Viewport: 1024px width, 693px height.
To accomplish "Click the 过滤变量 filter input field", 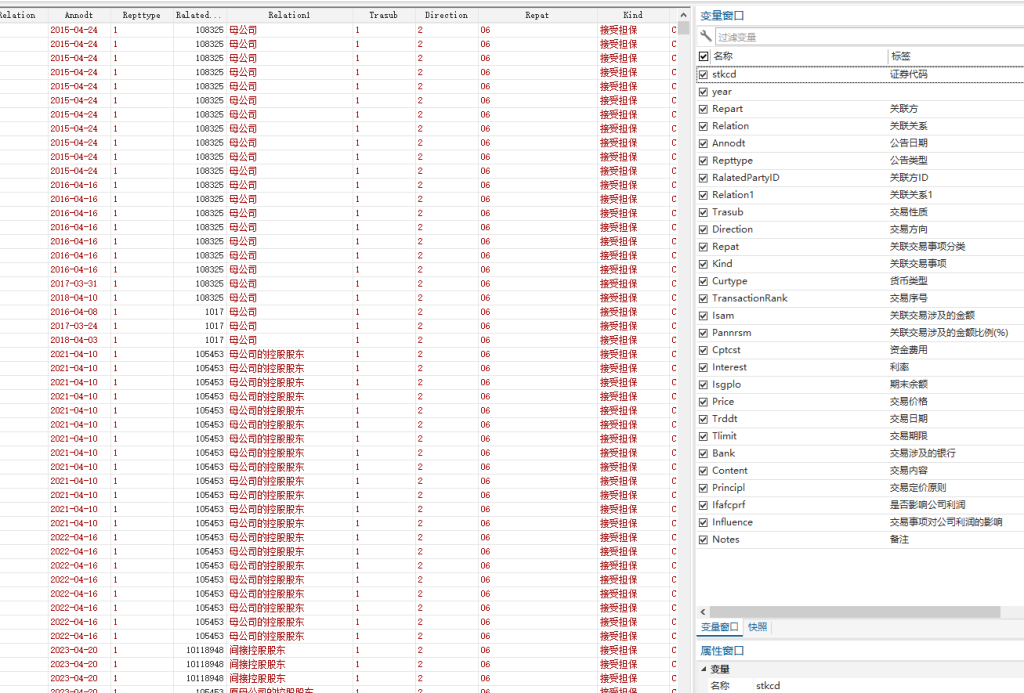I will [x=869, y=37].
